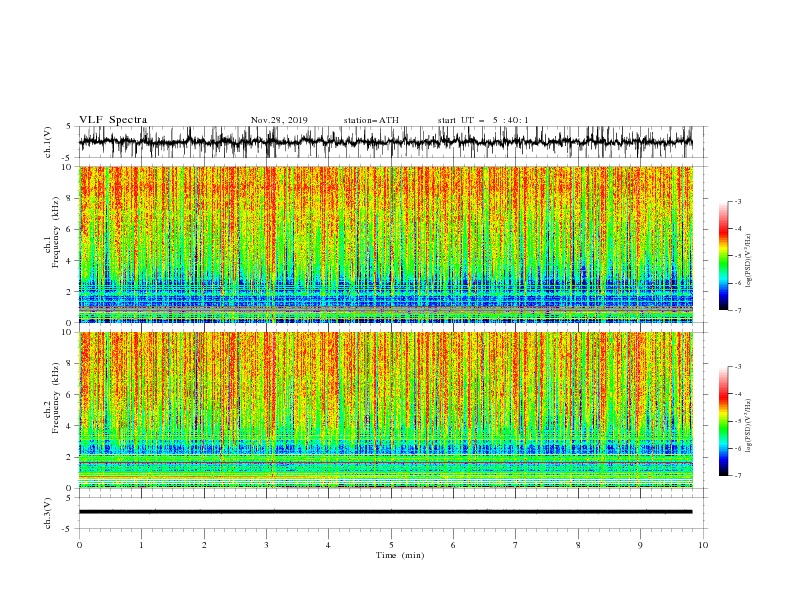
Task: Click the ch.1(V) waveform trace
Action: [385, 142]
